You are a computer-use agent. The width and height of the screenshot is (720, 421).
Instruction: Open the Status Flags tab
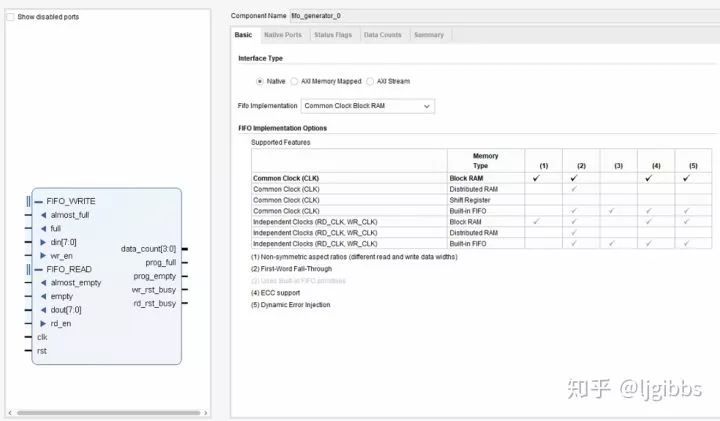tap(332, 35)
